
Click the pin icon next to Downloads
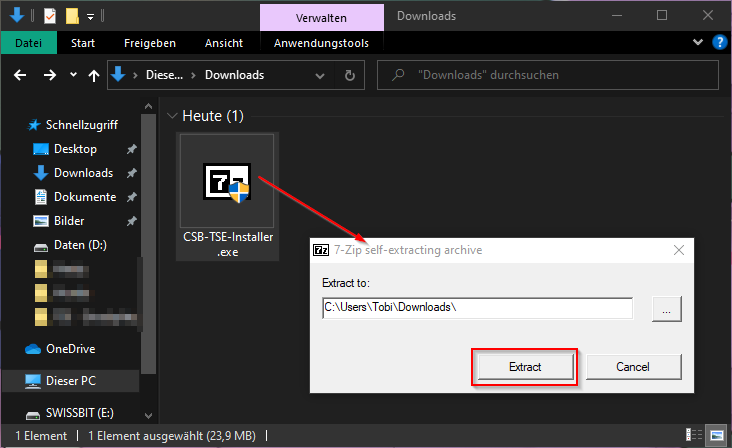pos(132,173)
